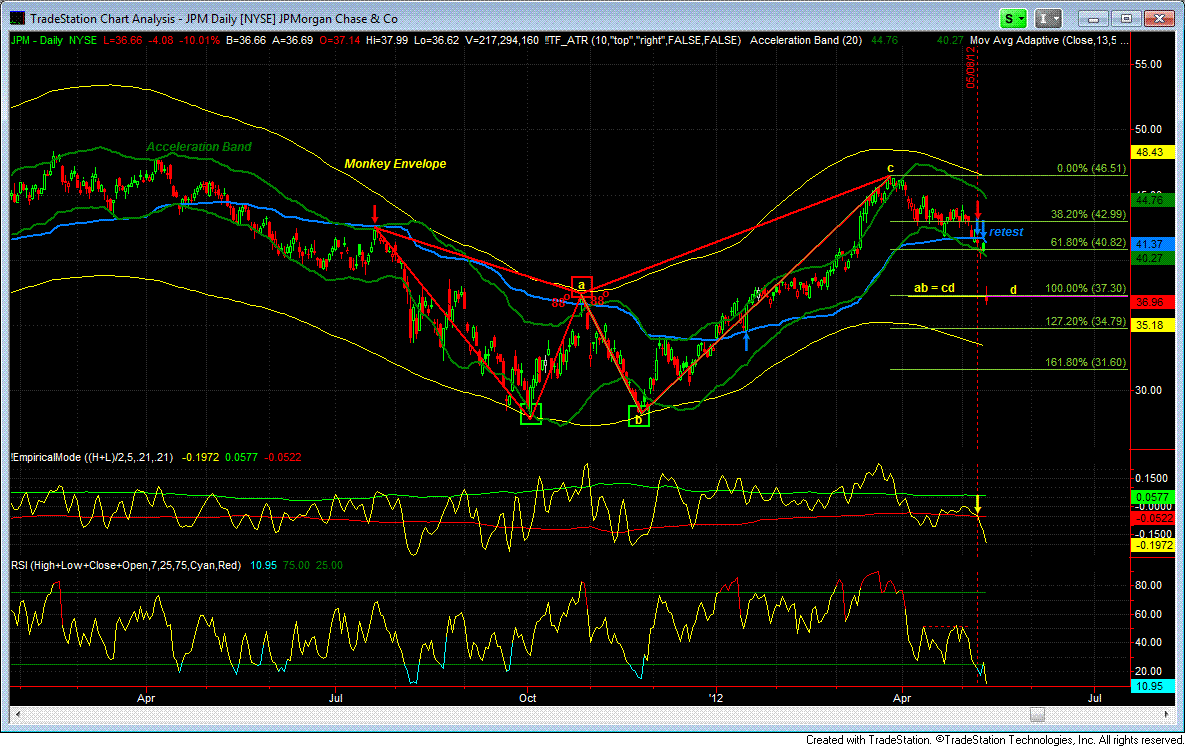Image resolution: width=1185 pixels, height=746 pixels.
Task: Click the Fibonacci '100.00% (37.30)' level label
Action: pos(1085,289)
